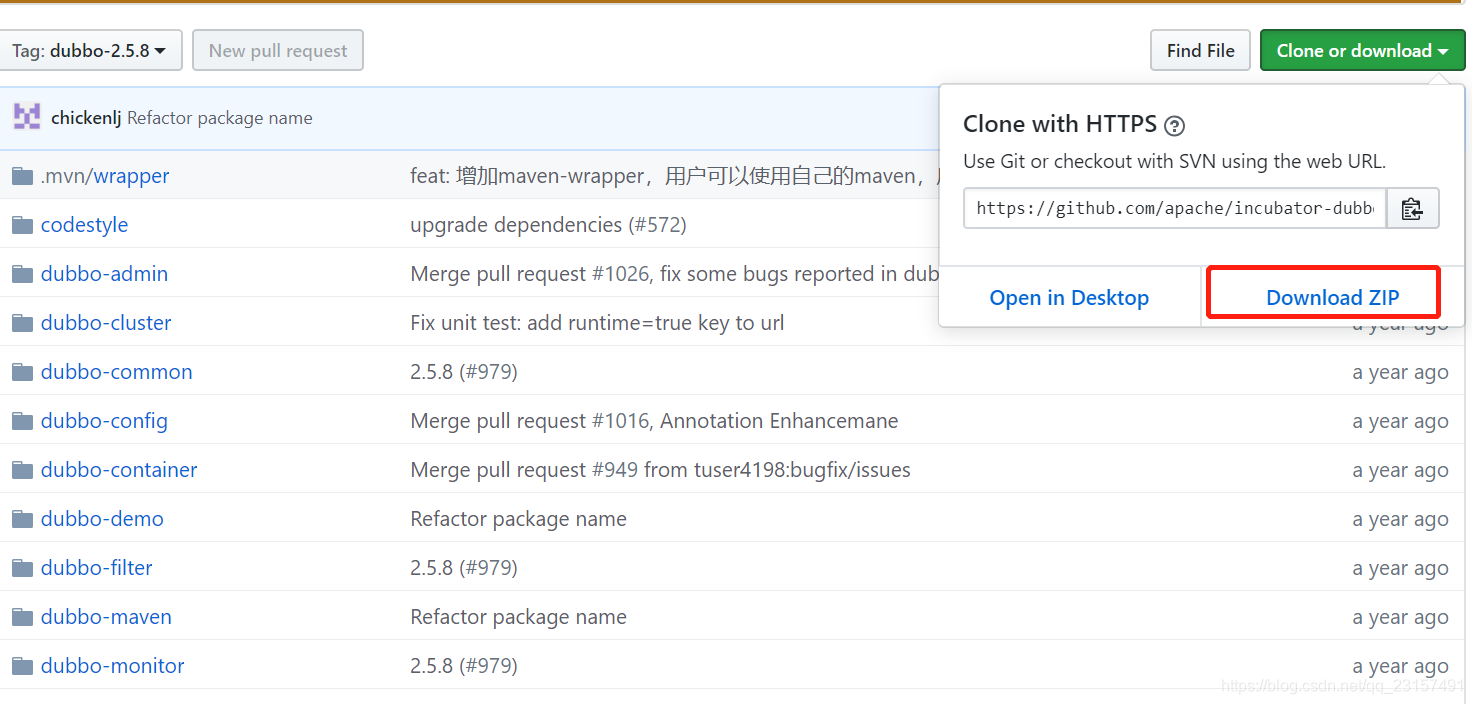1472x704 pixels.
Task: Open the Refactor package name commit
Action: pyautogui.click(x=219, y=117)
